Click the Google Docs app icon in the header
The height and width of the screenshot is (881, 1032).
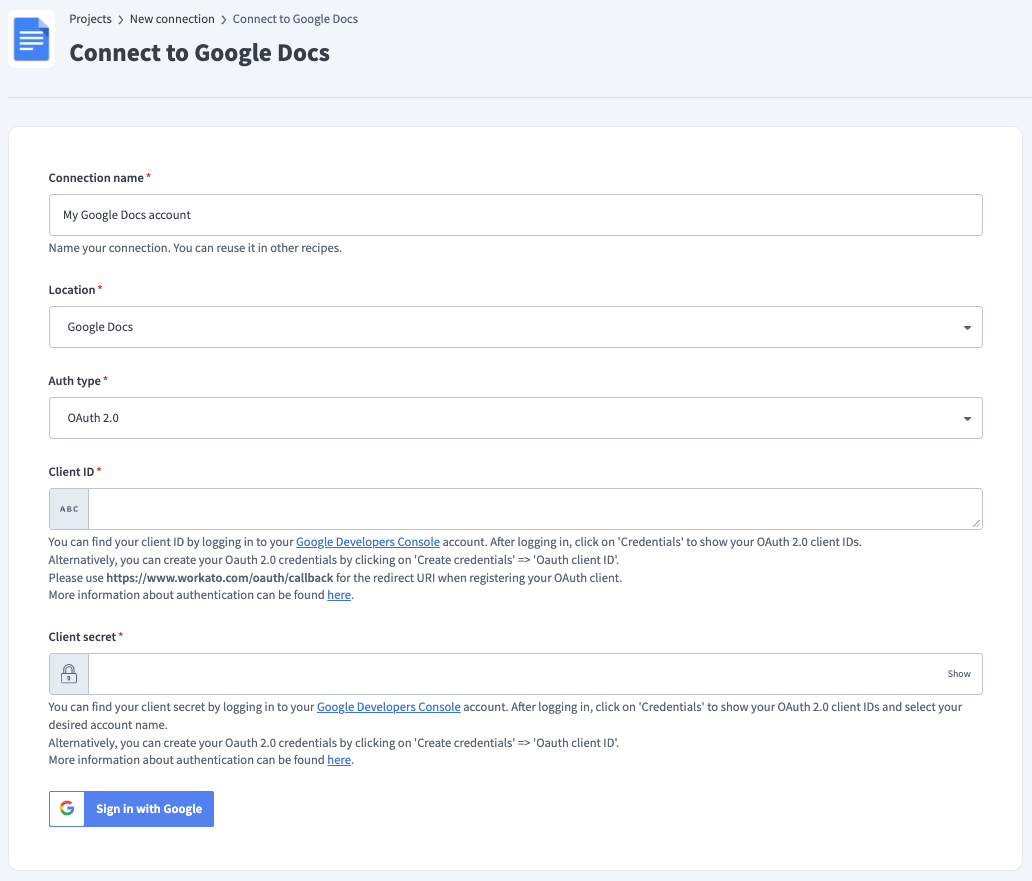click(x=31, y=40)
